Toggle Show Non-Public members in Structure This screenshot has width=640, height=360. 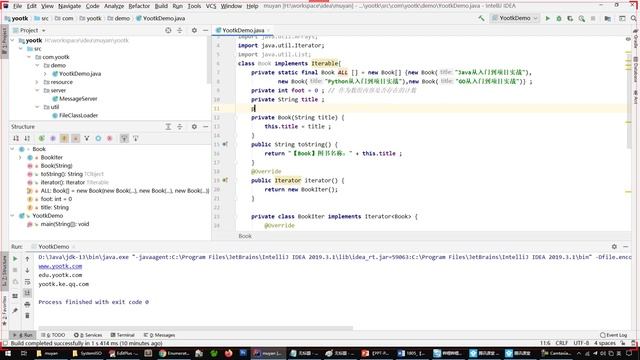click(76, 139)
